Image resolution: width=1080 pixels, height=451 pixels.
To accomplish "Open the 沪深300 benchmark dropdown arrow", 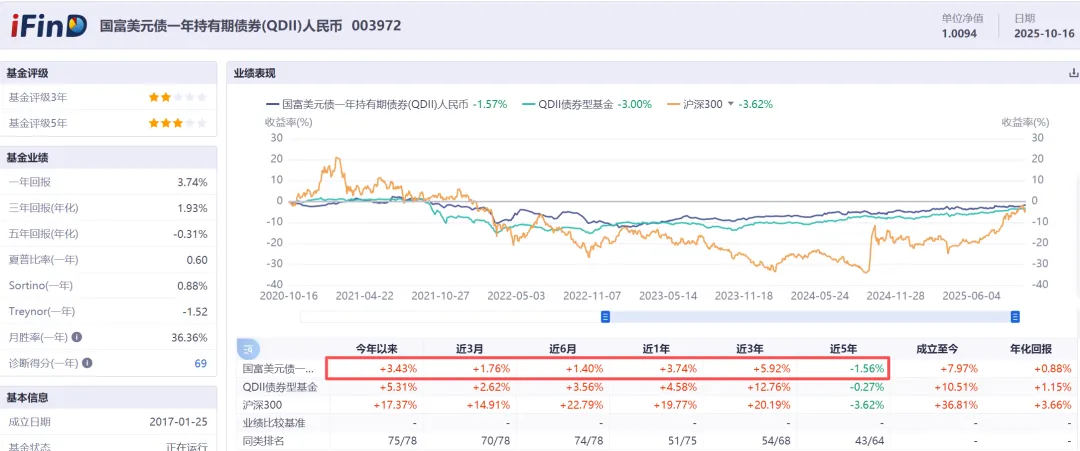I will click(730, 104).
